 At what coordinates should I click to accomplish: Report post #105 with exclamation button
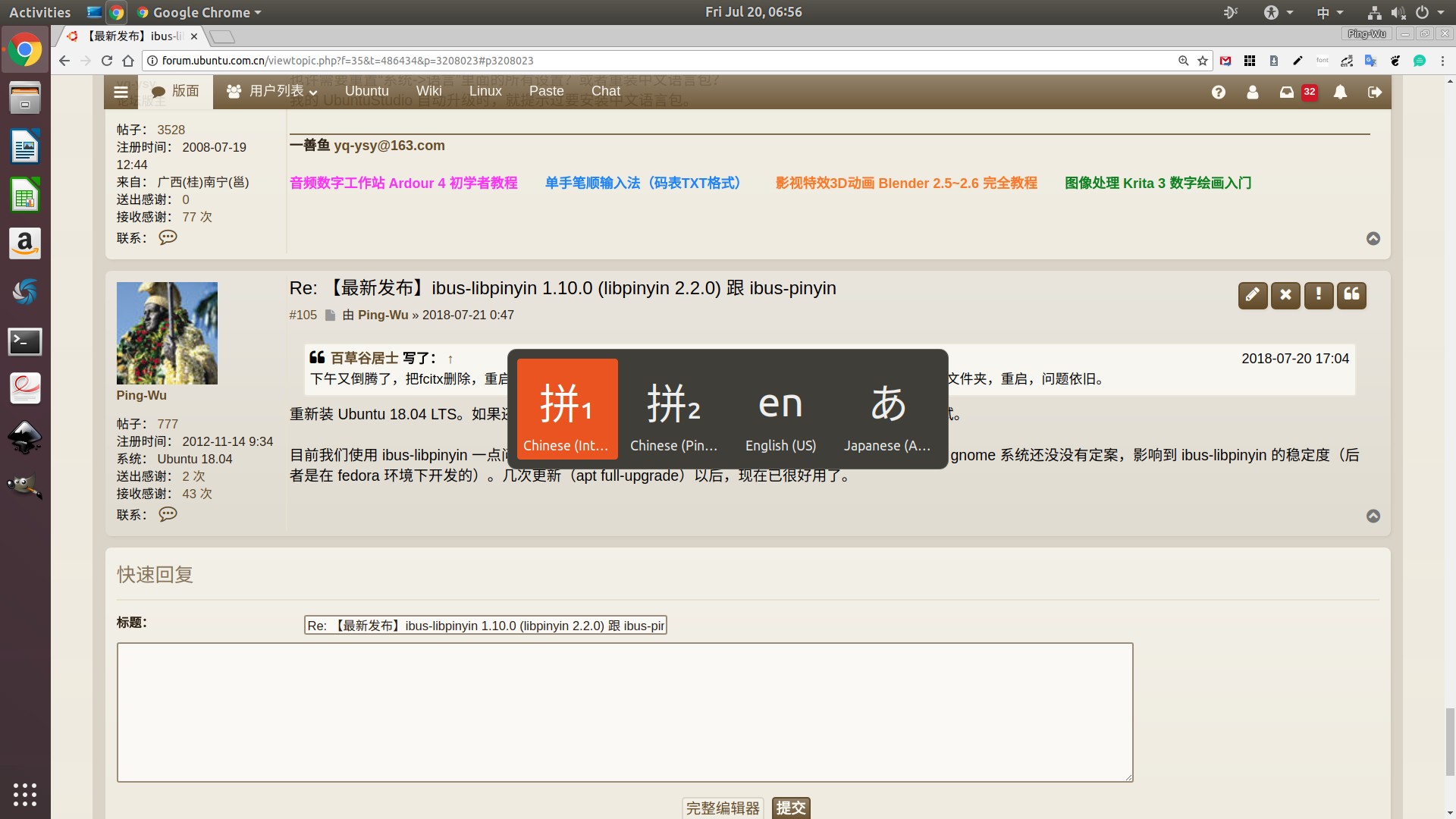tap(1319, 295)
